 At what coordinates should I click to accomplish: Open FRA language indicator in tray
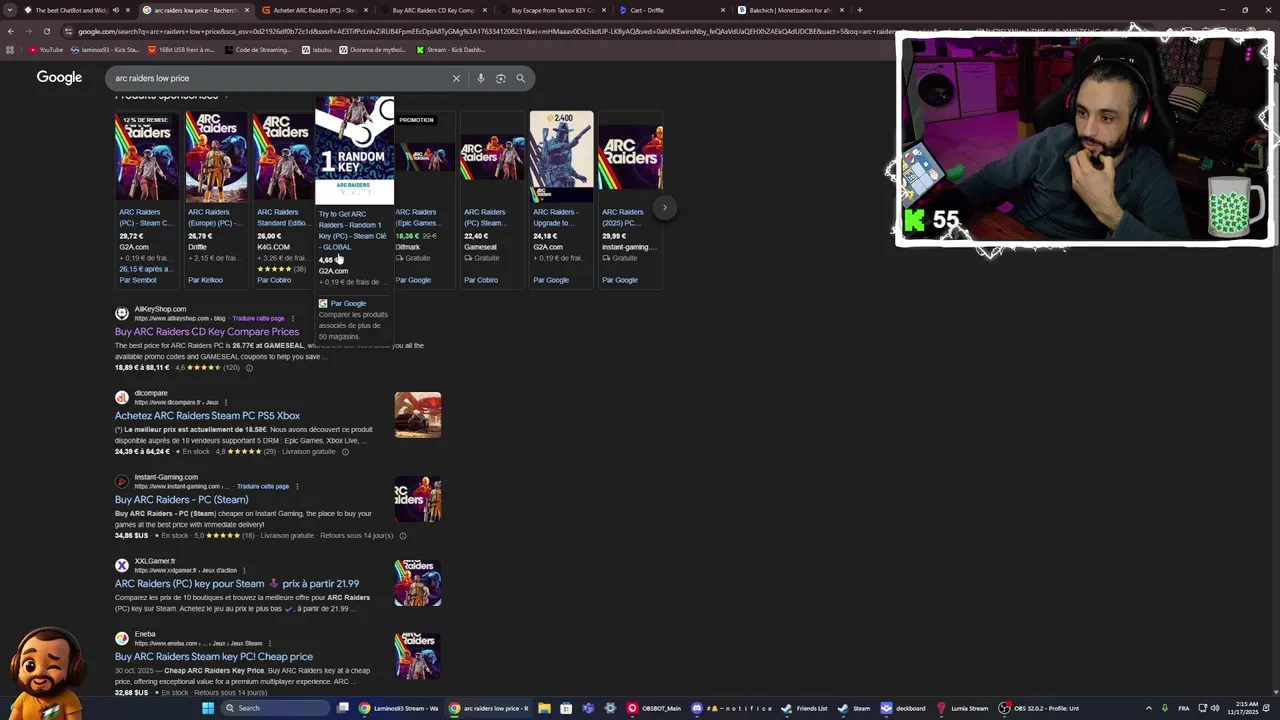(x=1184, y=708)
